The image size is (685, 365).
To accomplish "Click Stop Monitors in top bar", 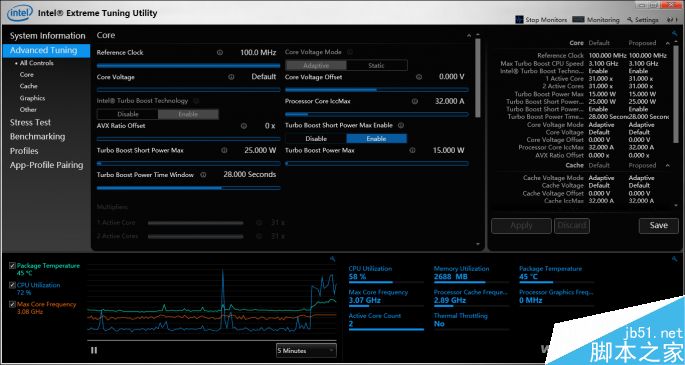I will tap(541, 20).
